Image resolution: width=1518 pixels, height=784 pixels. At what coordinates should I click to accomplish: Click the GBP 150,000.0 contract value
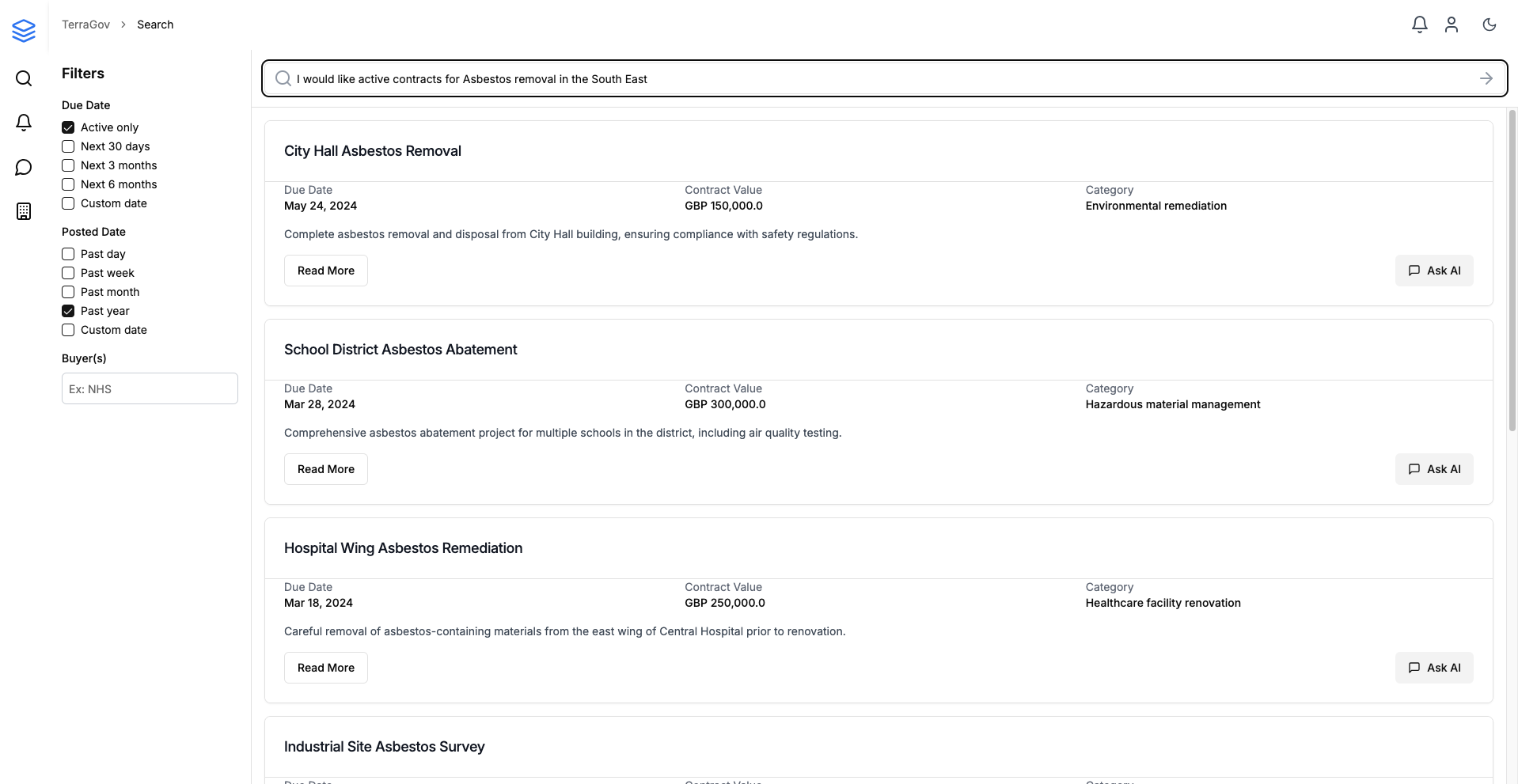723,206
